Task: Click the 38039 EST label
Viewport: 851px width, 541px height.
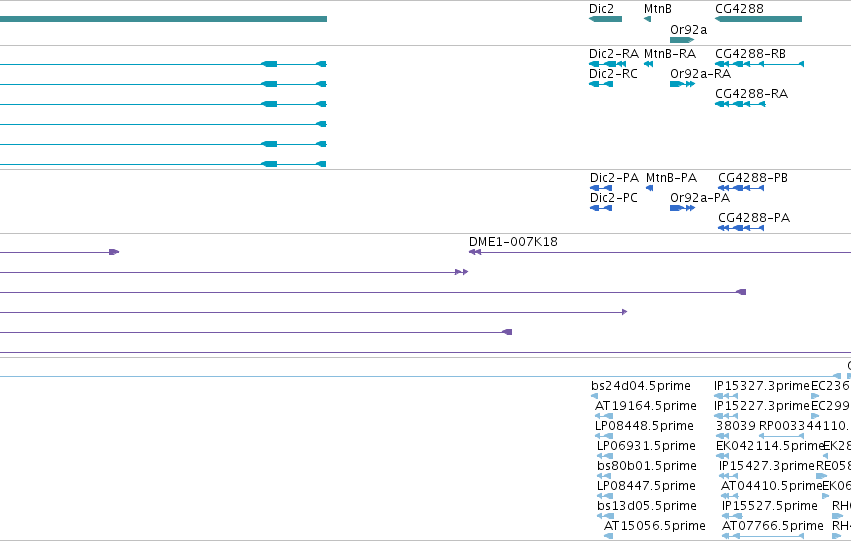Action: (736, 426)
